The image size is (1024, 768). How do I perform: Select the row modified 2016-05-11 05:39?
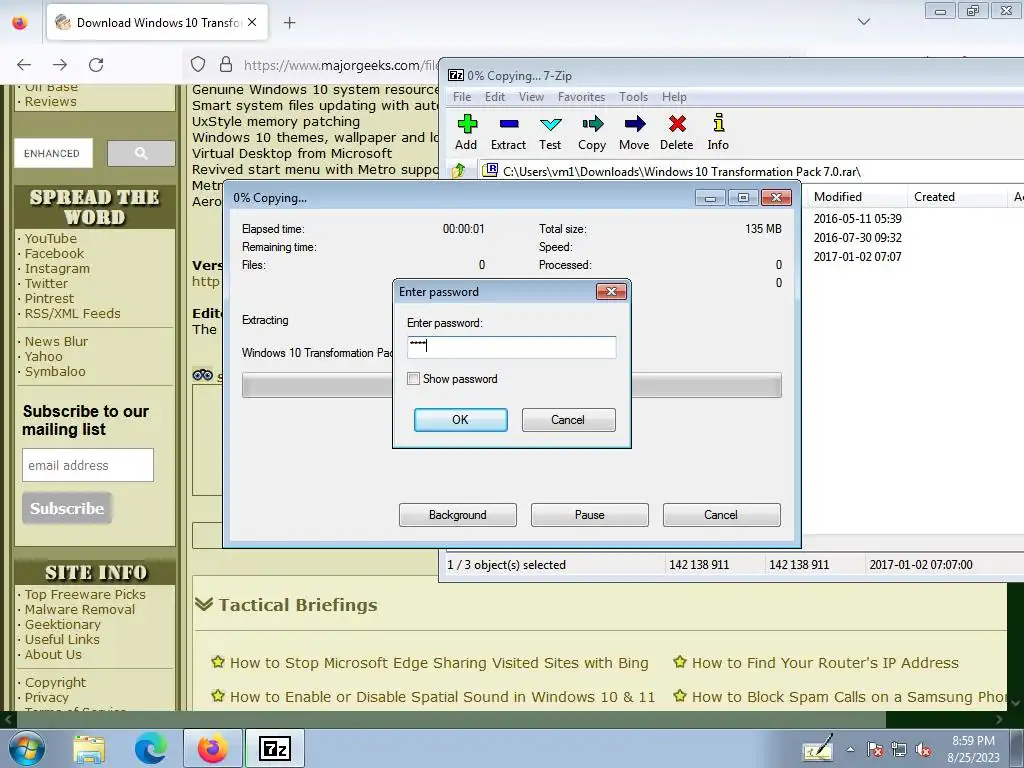pos(857,219)
